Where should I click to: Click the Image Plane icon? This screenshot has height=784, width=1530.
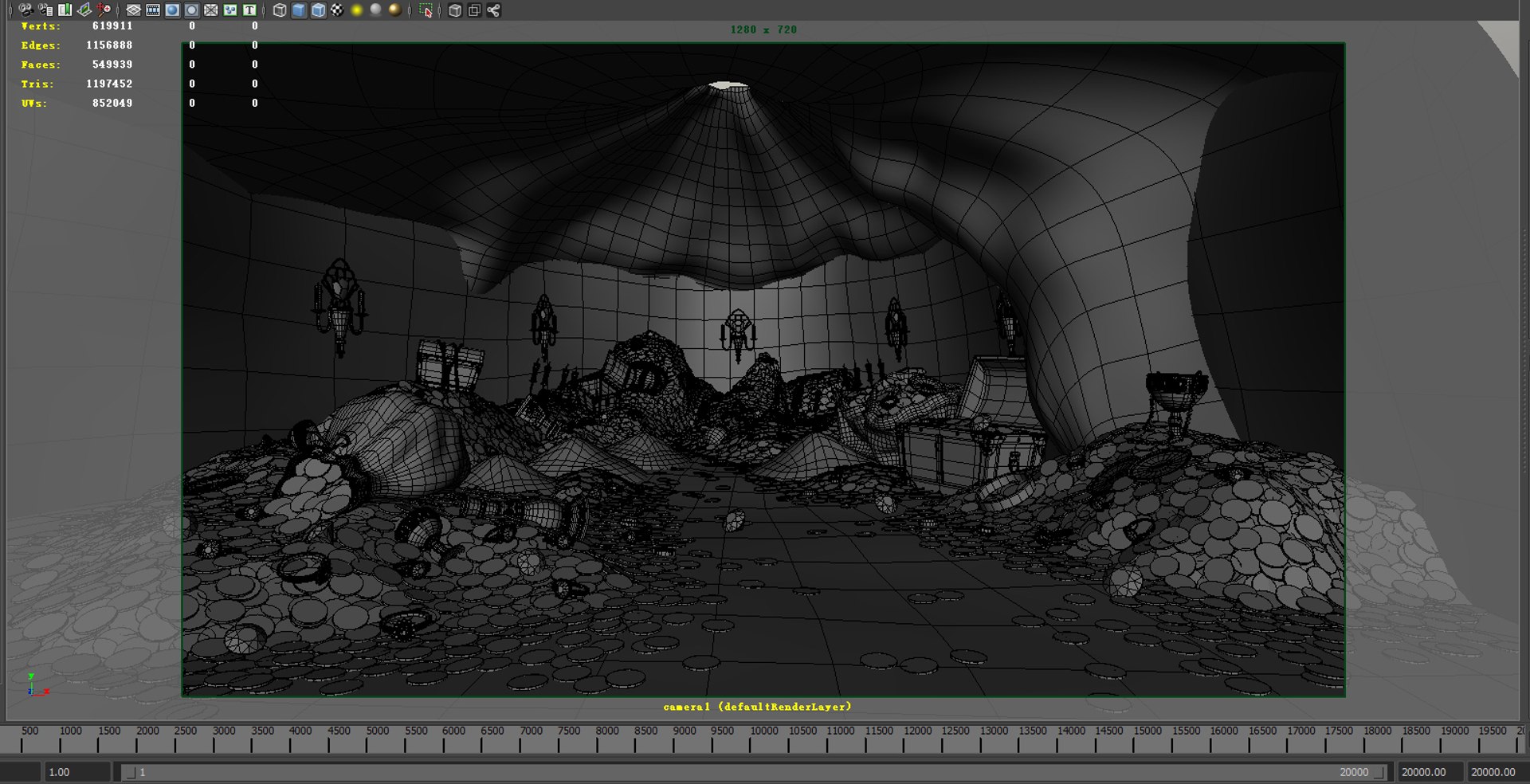(84, 10)
